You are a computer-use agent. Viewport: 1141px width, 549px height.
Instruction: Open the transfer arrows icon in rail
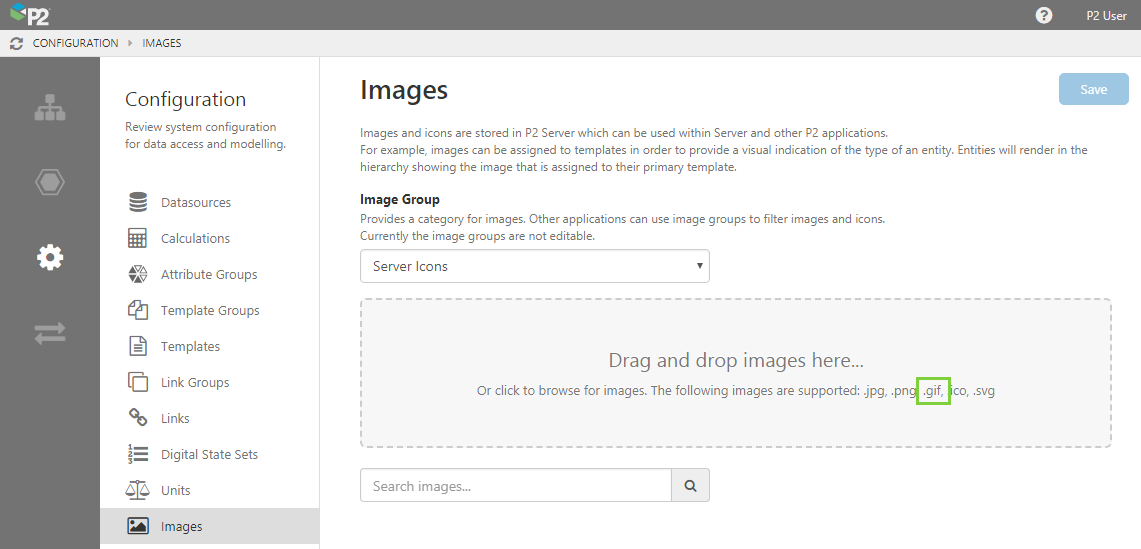[x=50, y=333]
